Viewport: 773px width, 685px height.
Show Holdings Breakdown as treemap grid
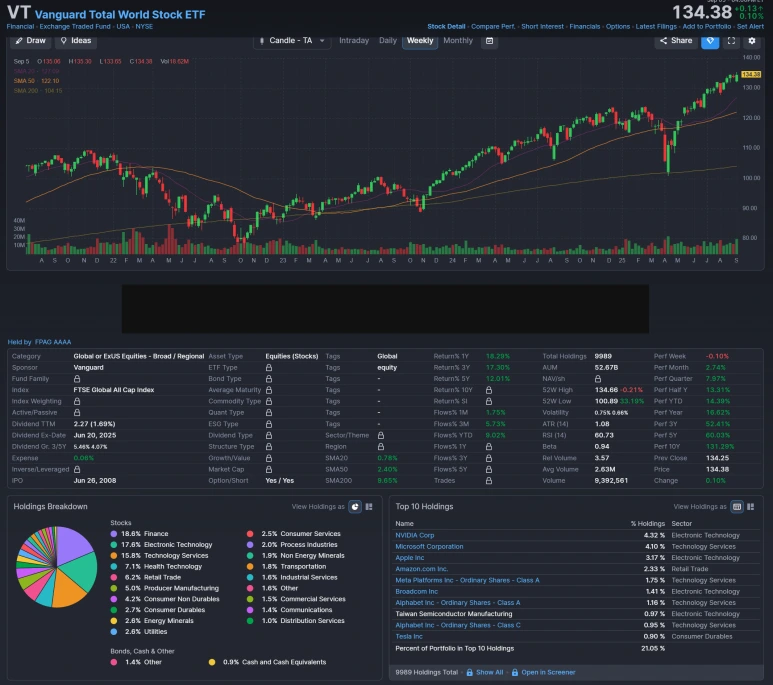pyautogui.click(x=369, y=507)
